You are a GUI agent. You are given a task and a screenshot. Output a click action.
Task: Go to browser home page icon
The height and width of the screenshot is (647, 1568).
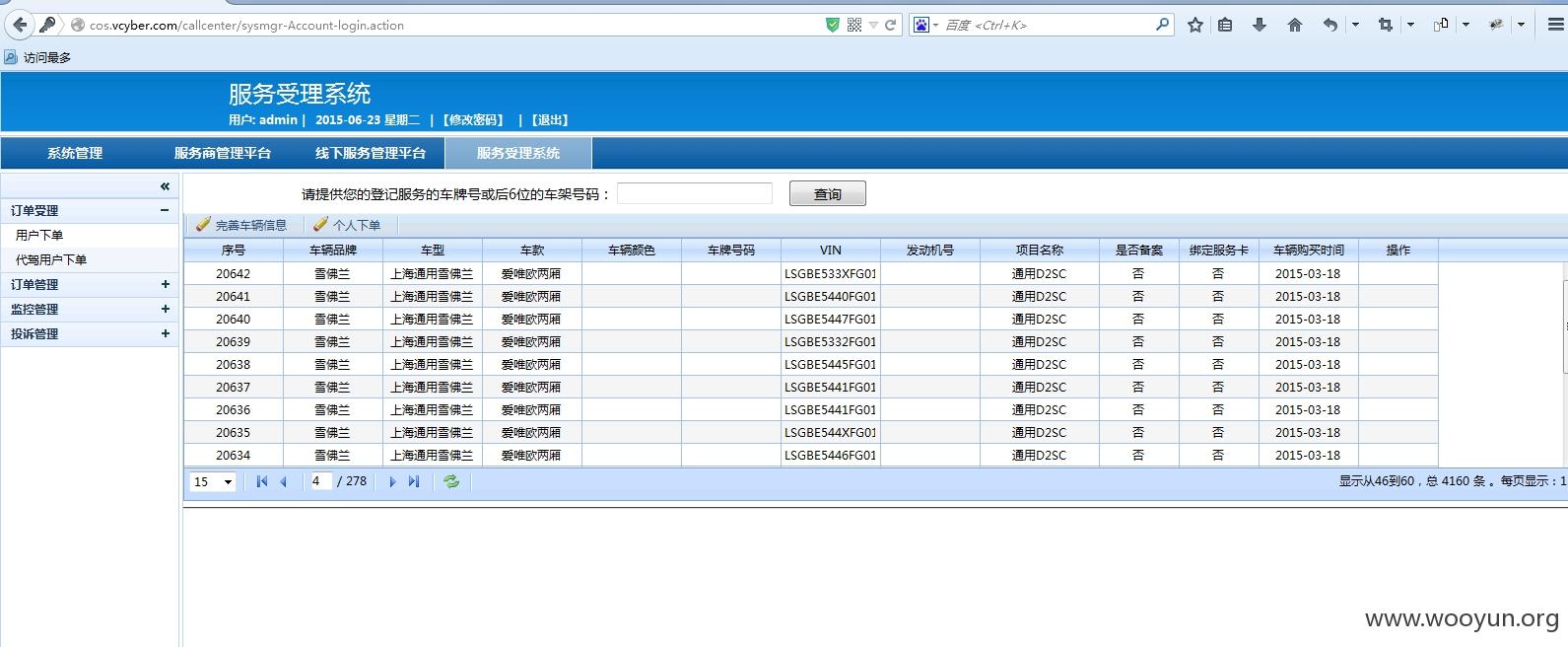[x=1295, y=25]
